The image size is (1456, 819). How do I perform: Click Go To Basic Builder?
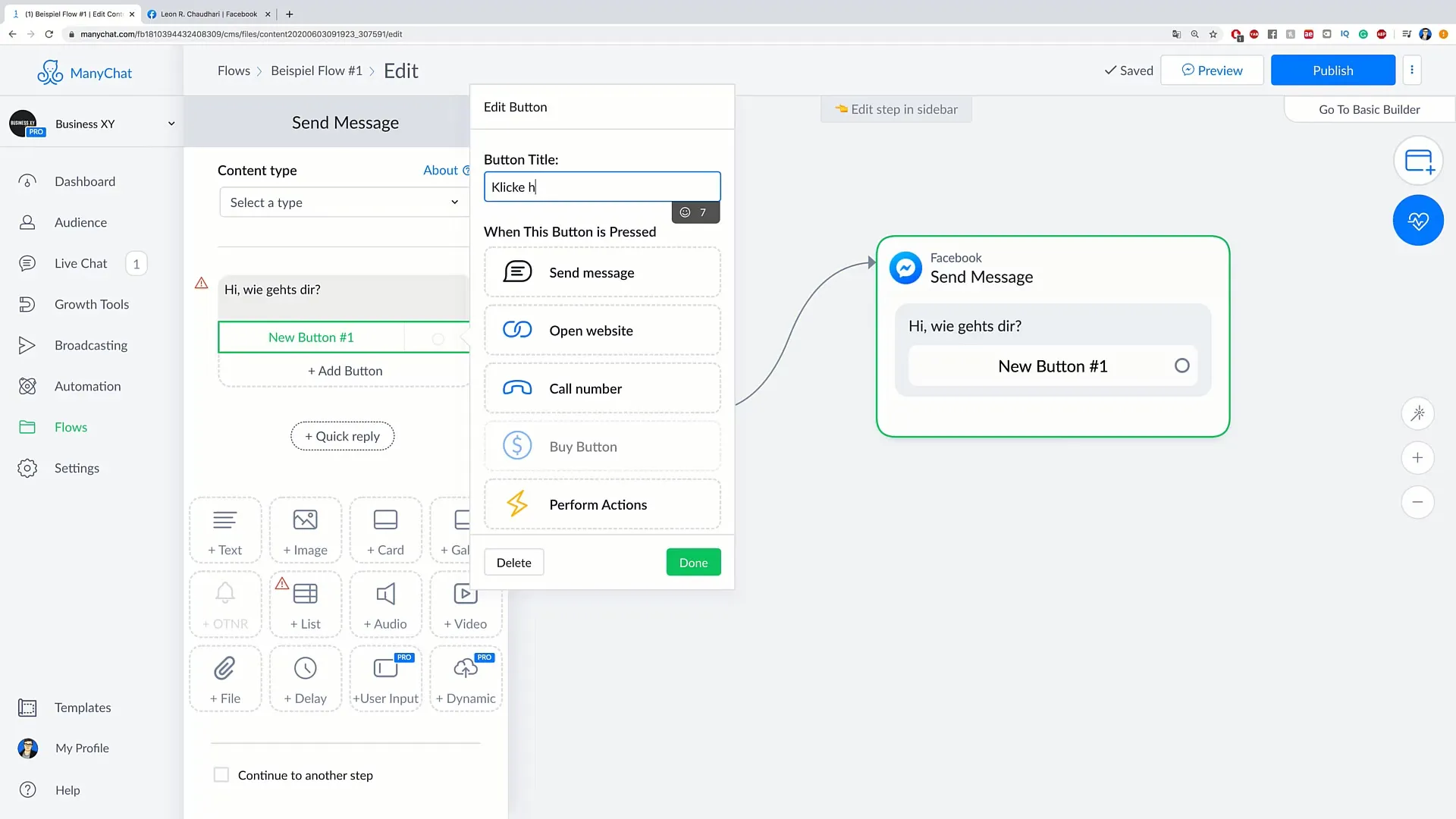(x=1369, y=109)
